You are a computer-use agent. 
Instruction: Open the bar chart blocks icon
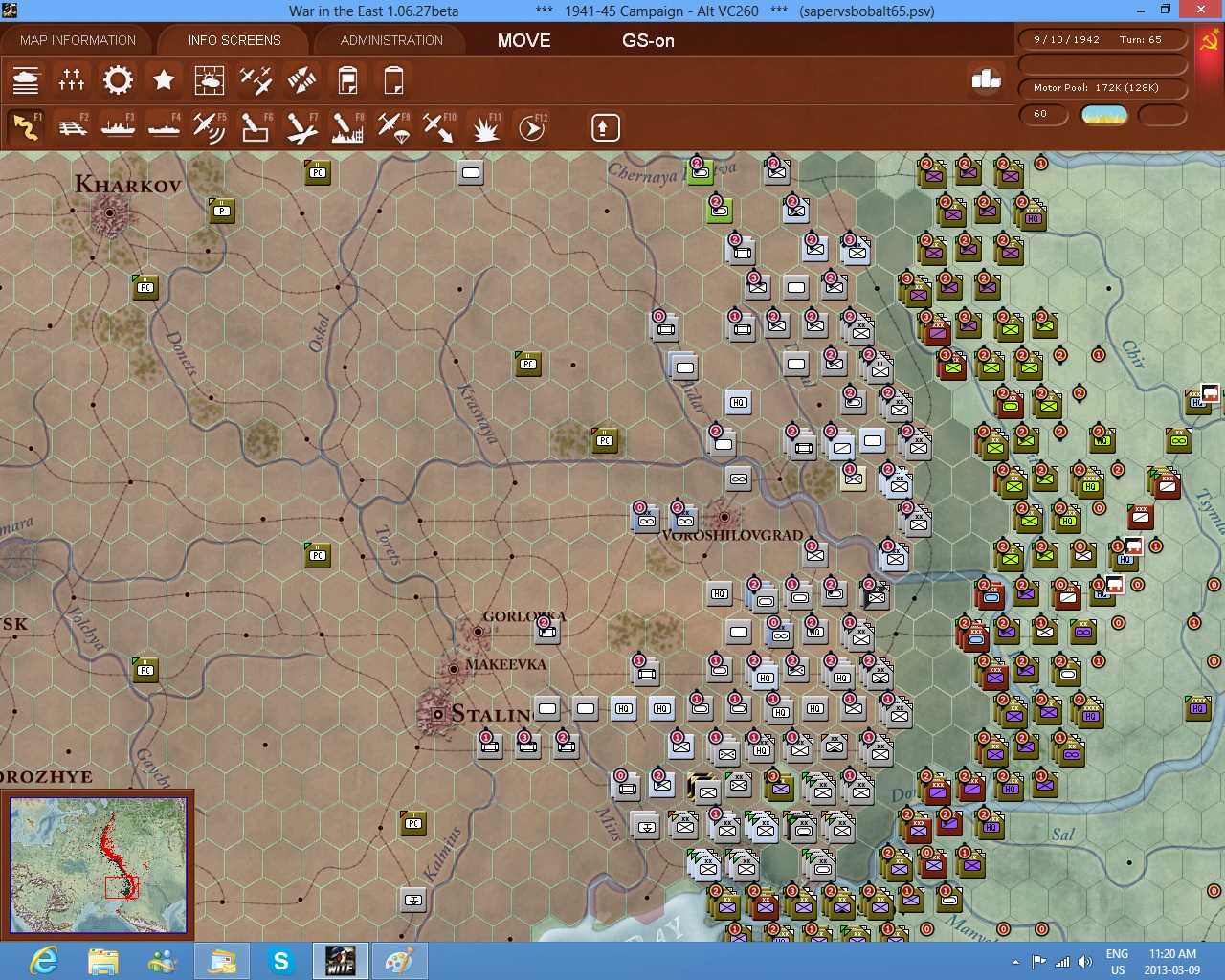pos(986,79)
